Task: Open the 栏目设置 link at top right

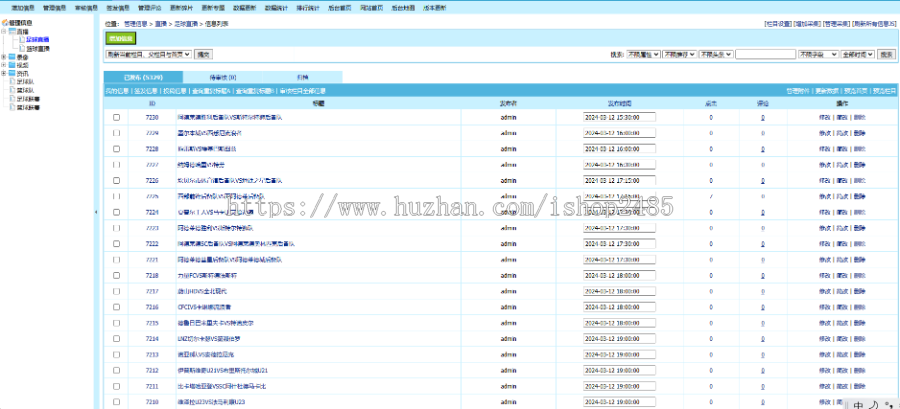Action: click(778, 24)
